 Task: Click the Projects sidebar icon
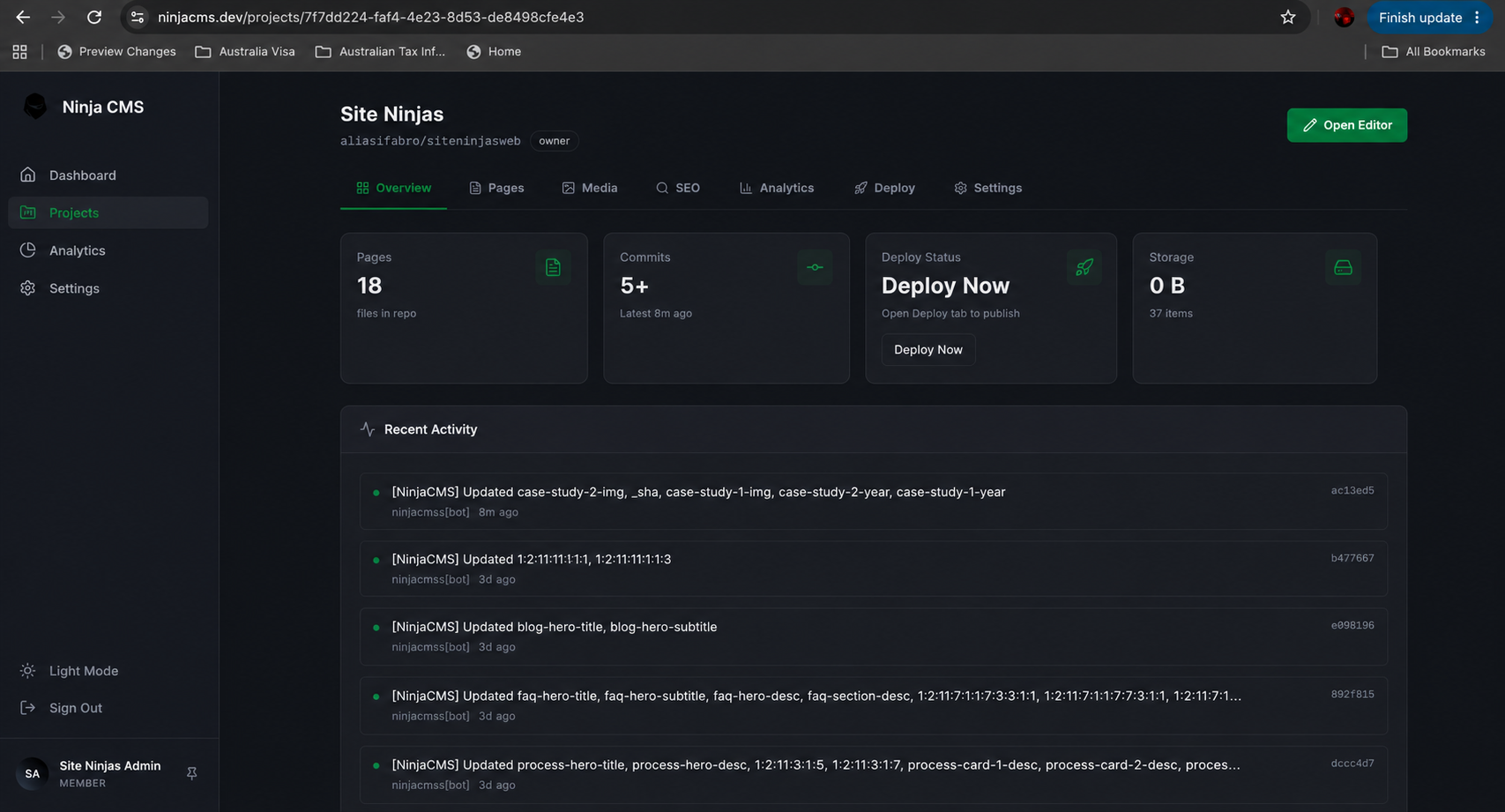28,212
